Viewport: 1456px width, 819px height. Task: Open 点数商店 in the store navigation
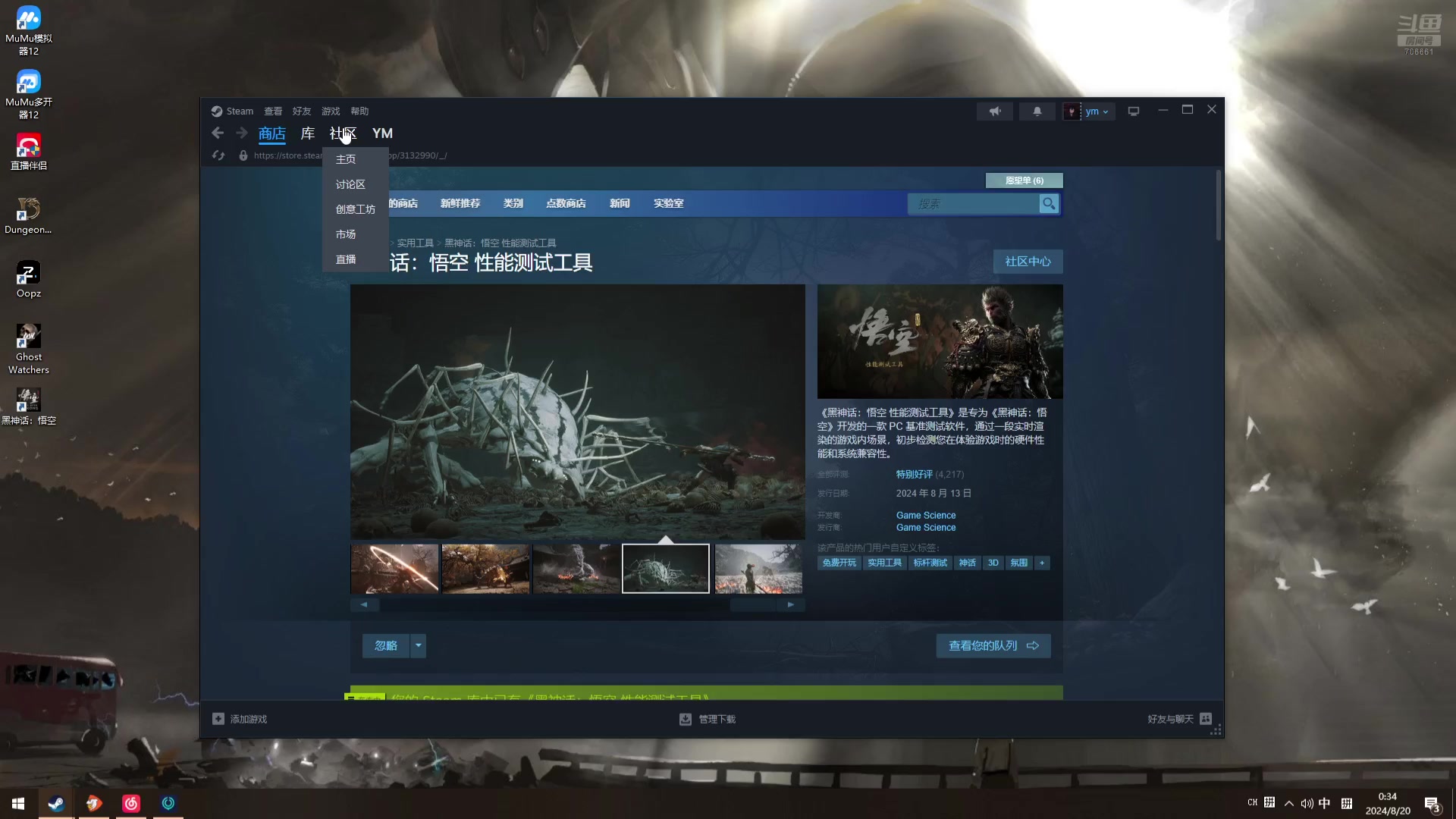tap(566, 203)
